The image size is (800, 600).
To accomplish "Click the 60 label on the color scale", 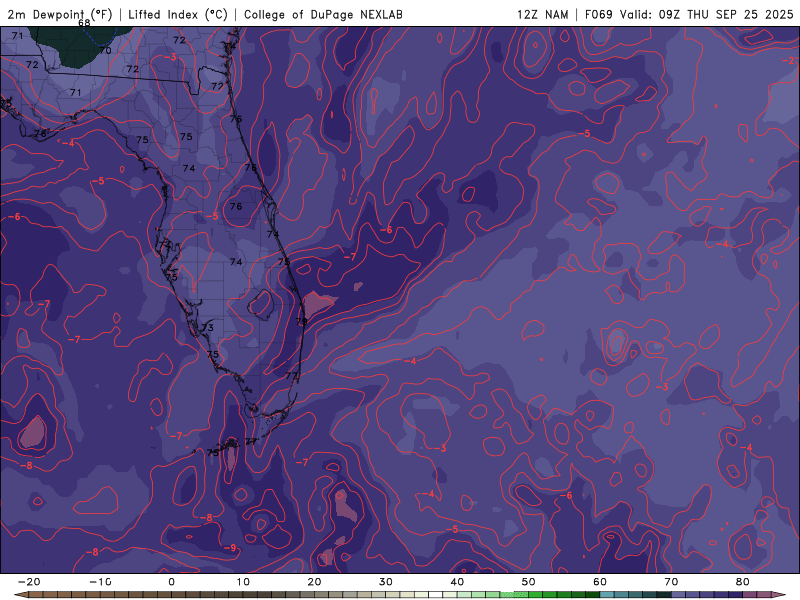I will pyautogui.click(x=600, y=582).
